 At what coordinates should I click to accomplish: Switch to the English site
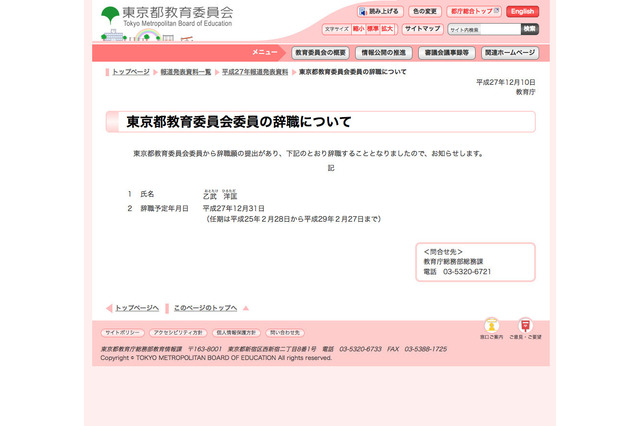[x=522, y=11]
